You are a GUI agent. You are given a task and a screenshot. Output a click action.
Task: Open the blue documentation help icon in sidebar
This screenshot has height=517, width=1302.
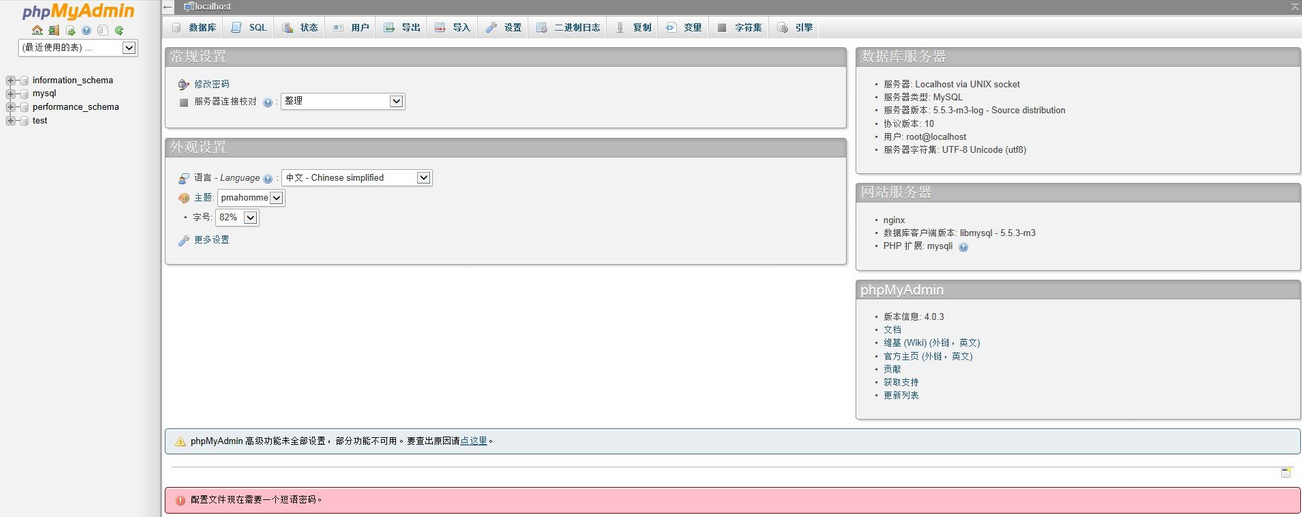[87, 30]
